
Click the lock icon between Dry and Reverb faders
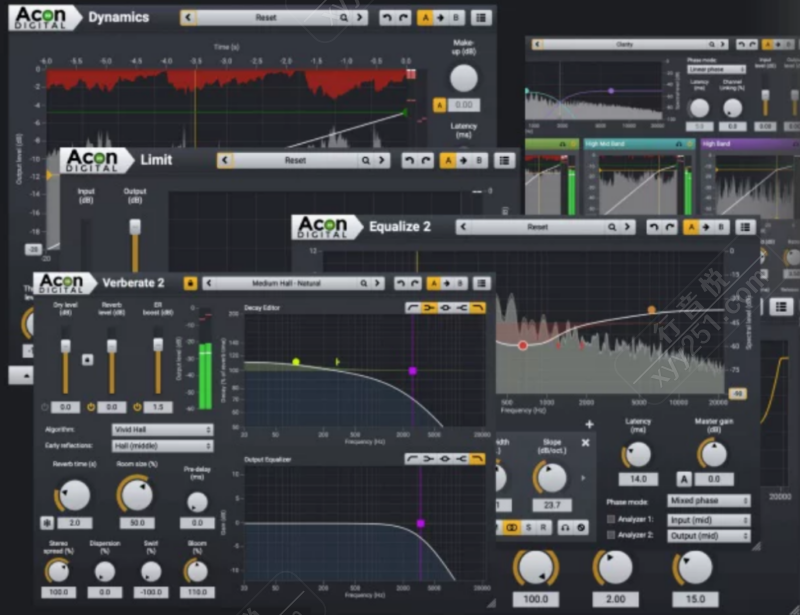87,360
